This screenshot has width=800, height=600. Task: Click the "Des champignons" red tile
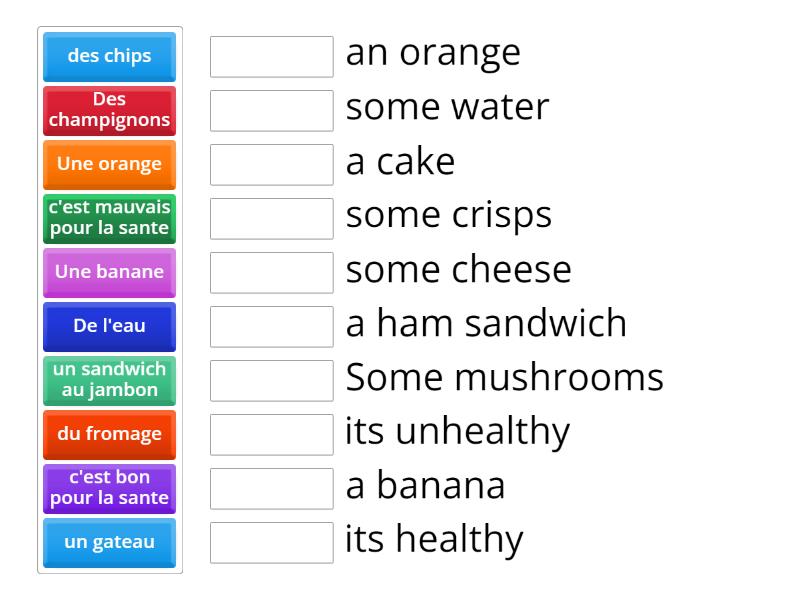(109, 111)
